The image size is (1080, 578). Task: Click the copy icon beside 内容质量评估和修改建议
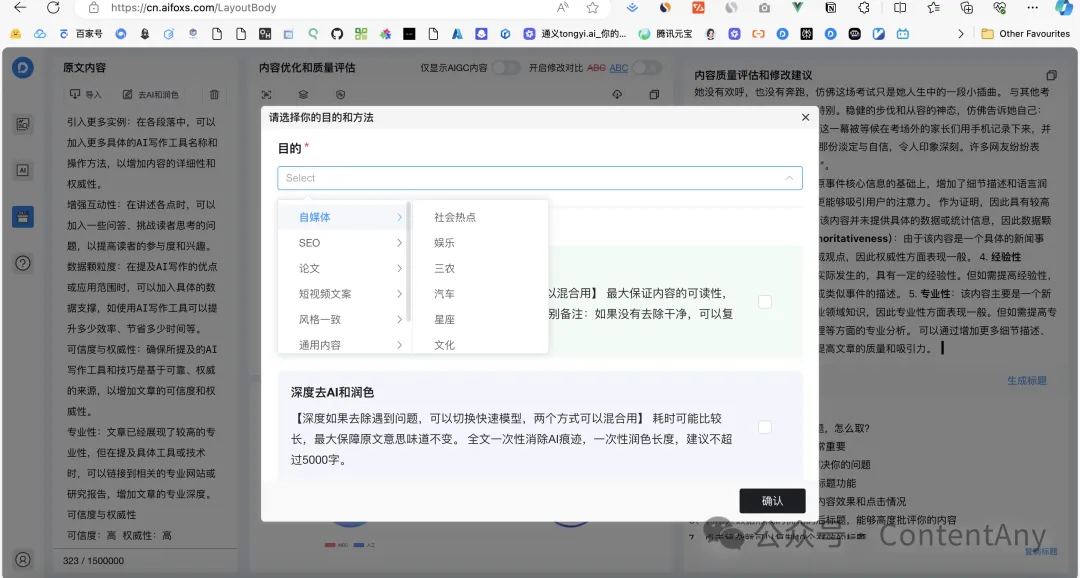[x=1051, y=75]
